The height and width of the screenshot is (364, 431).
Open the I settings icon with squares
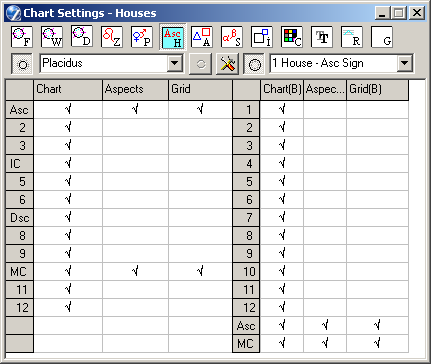(x=262, y=37)
